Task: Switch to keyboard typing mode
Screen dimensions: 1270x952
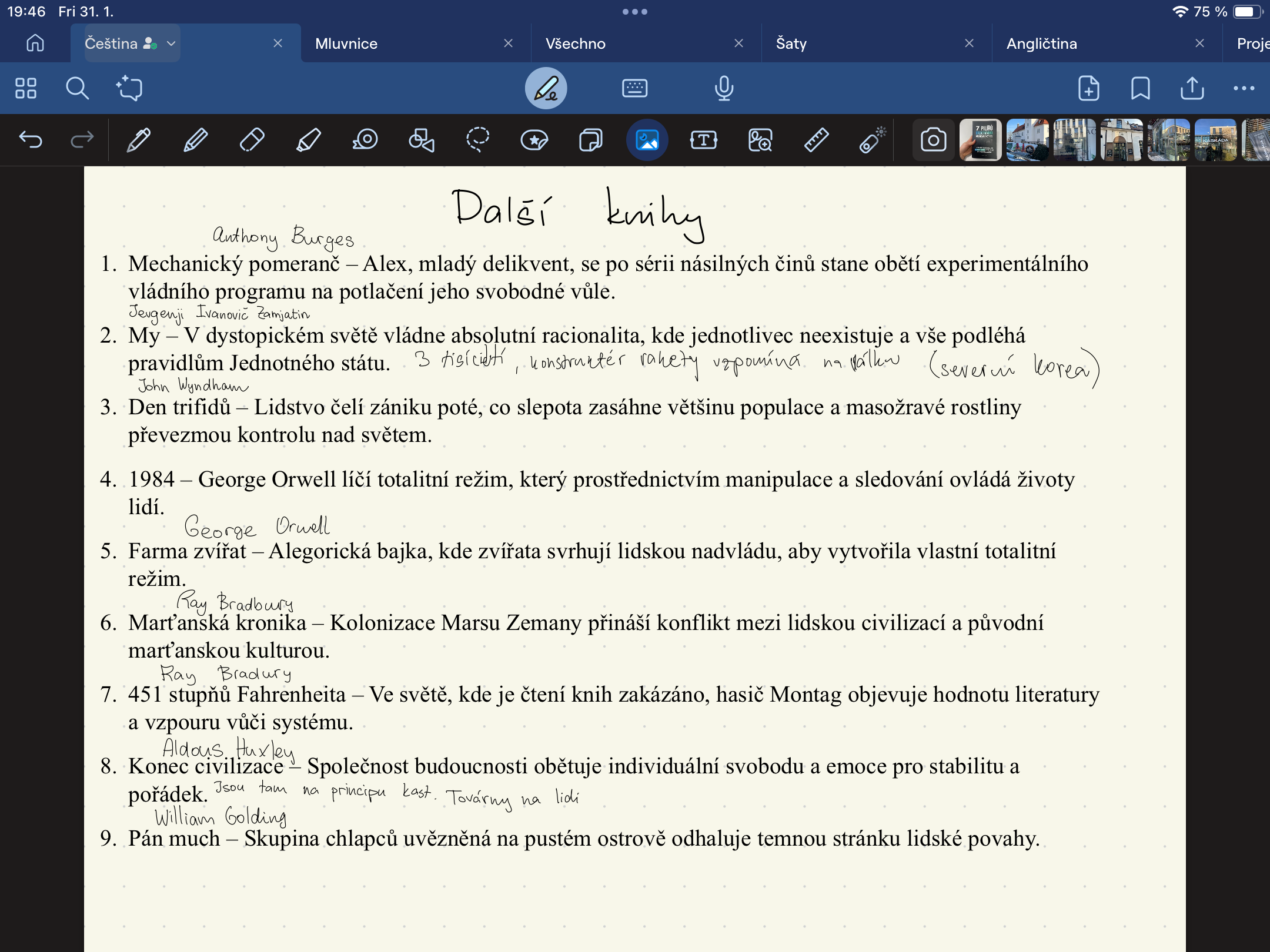Action: click(x=634, y=89)
